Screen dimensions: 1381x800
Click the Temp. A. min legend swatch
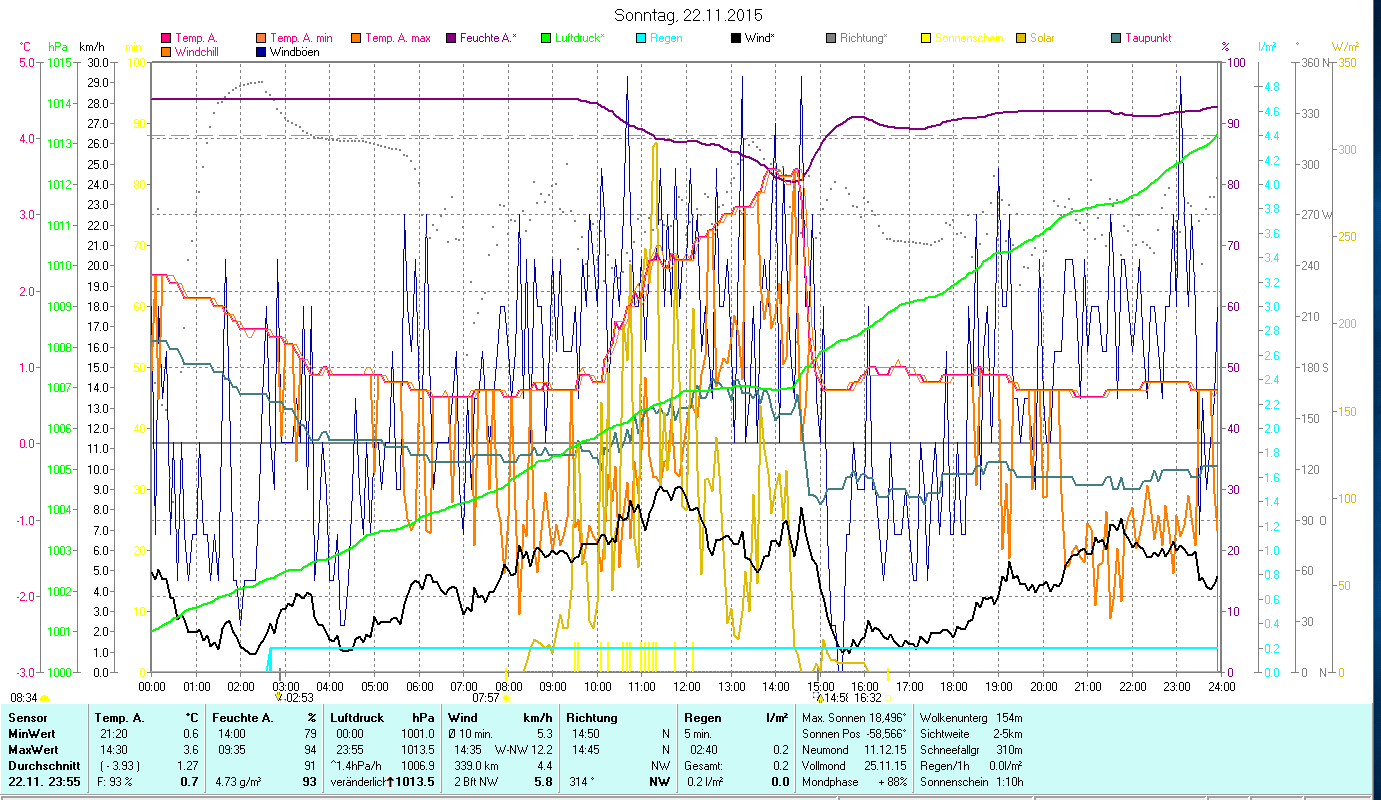coord(262,39)
